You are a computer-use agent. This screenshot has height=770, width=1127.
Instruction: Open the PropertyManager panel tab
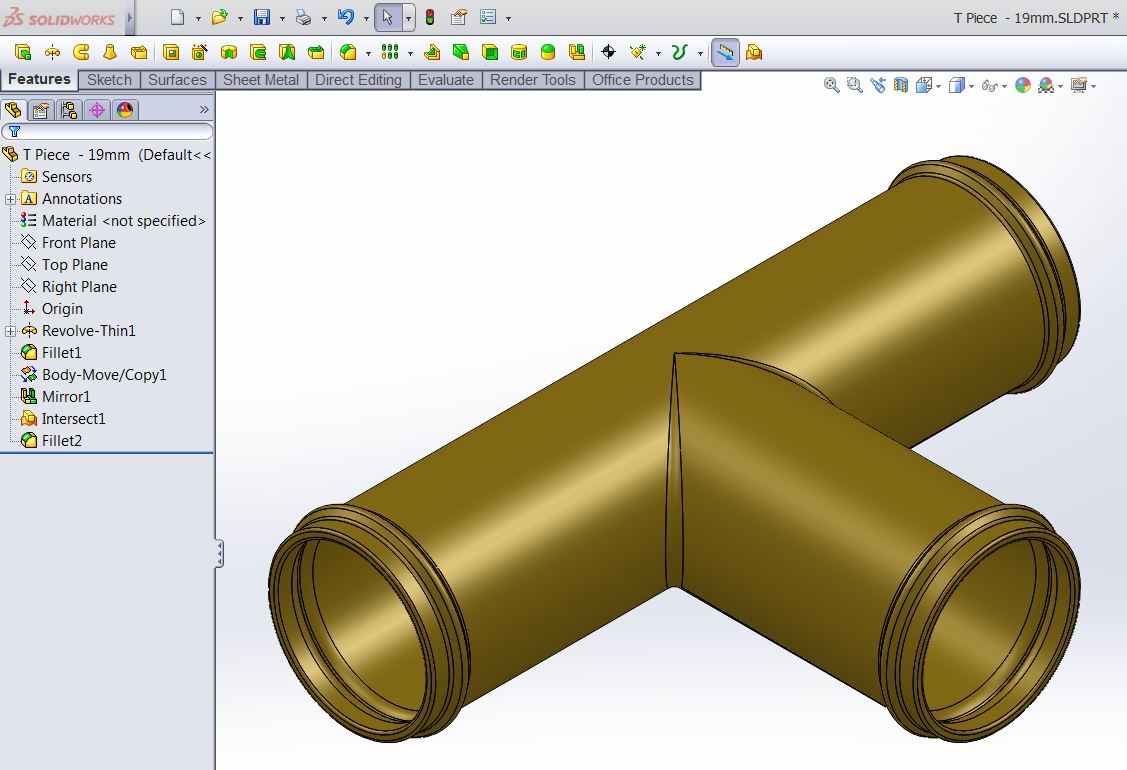pyautogui.click(x=40, y=110)
